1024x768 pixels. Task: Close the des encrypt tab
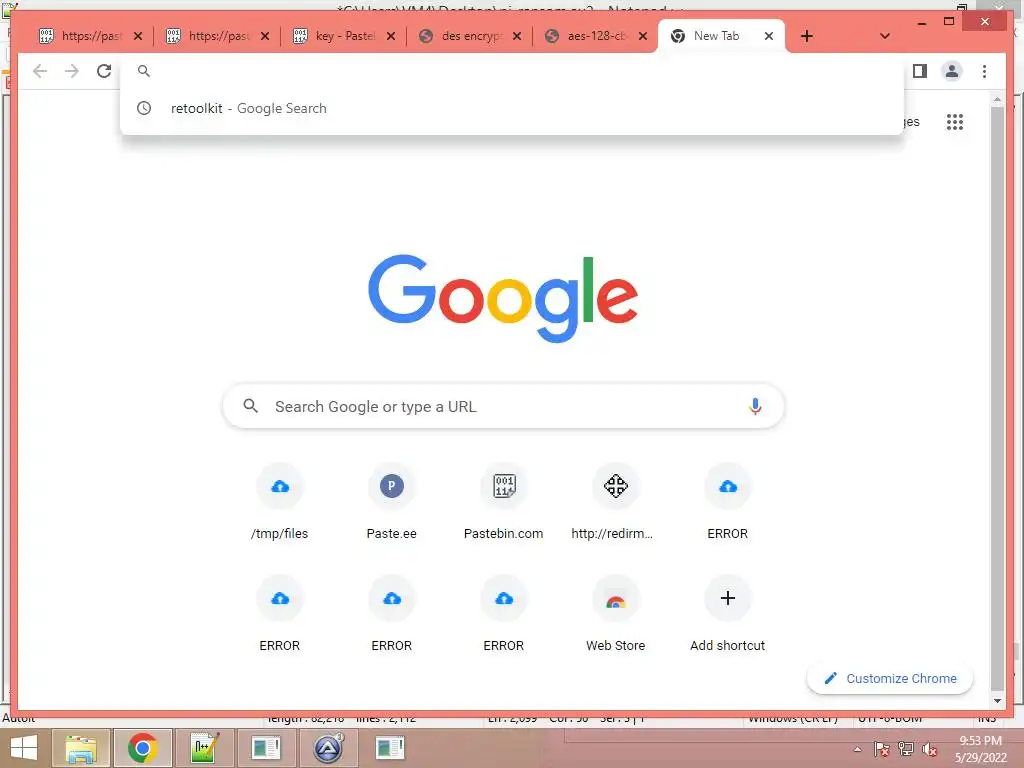(517, 36)
